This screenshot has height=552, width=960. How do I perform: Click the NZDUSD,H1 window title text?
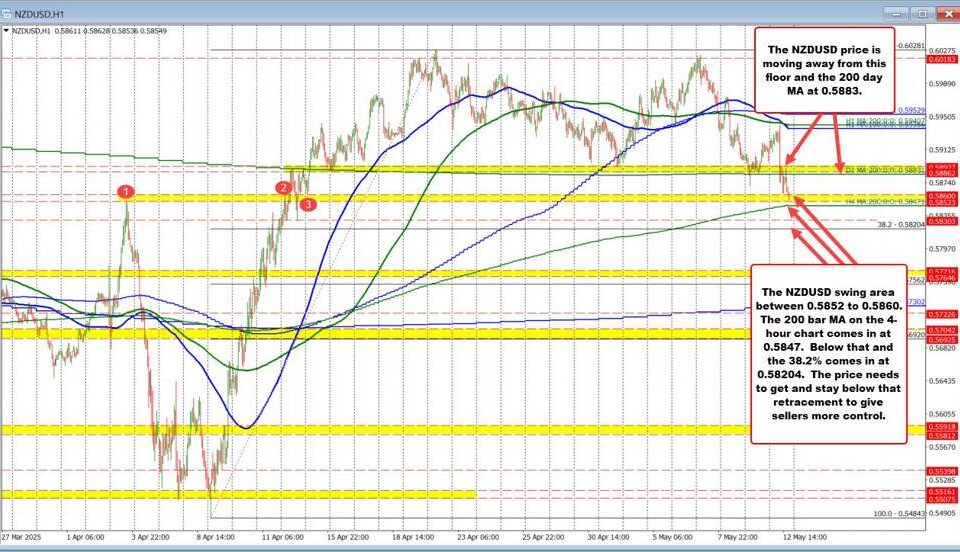click(37, 13)
